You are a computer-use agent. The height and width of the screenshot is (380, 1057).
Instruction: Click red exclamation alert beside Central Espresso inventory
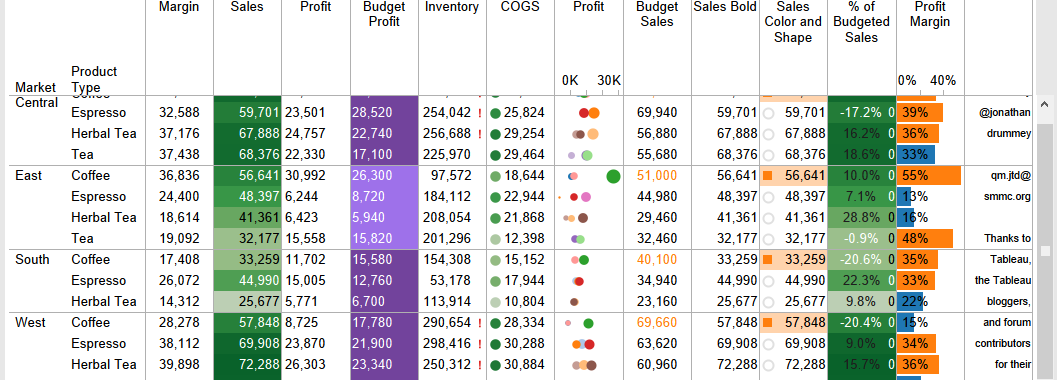point(479,113)
